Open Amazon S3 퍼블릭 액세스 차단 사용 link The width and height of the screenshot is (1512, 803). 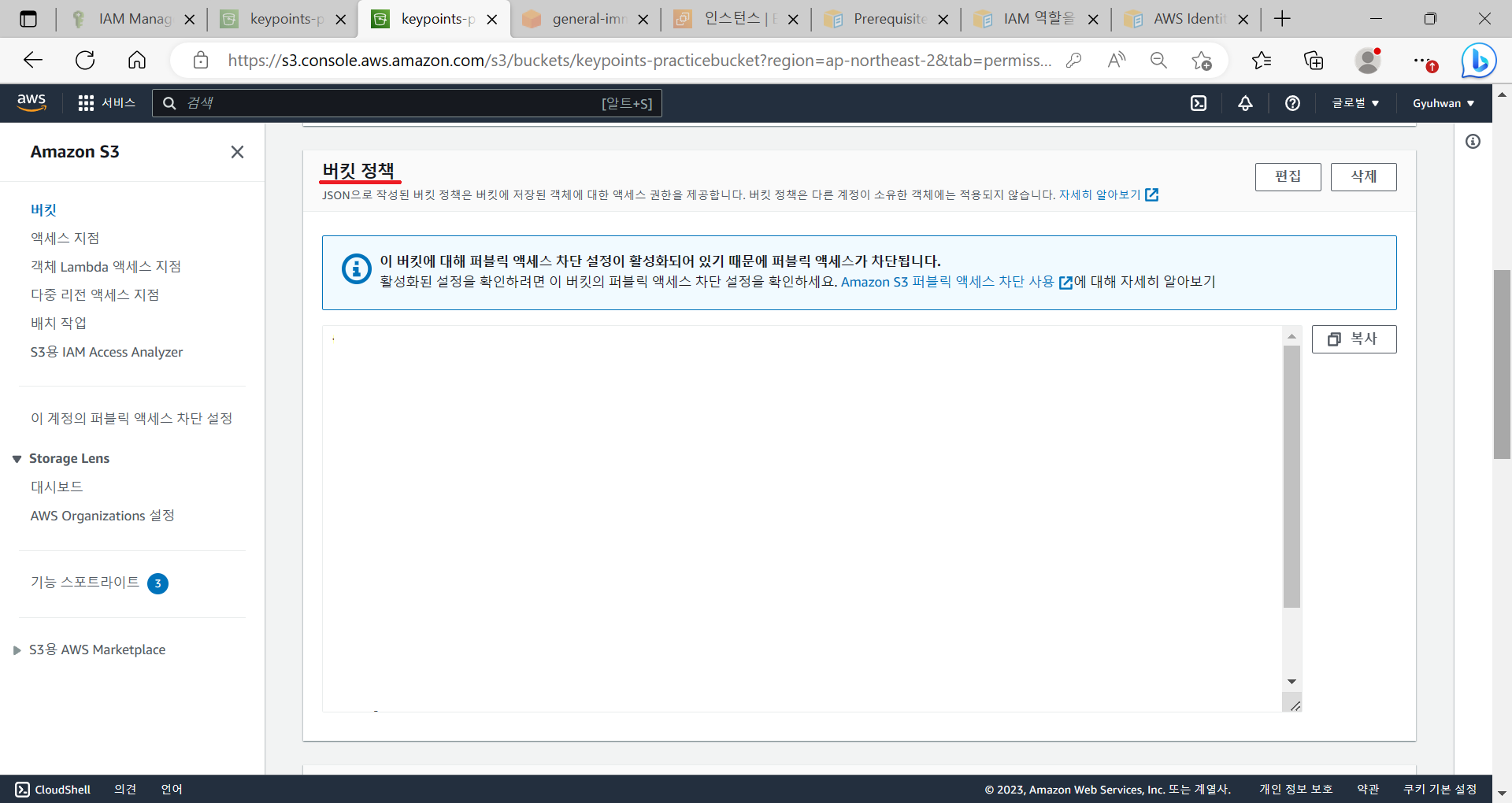click(956, 282)
